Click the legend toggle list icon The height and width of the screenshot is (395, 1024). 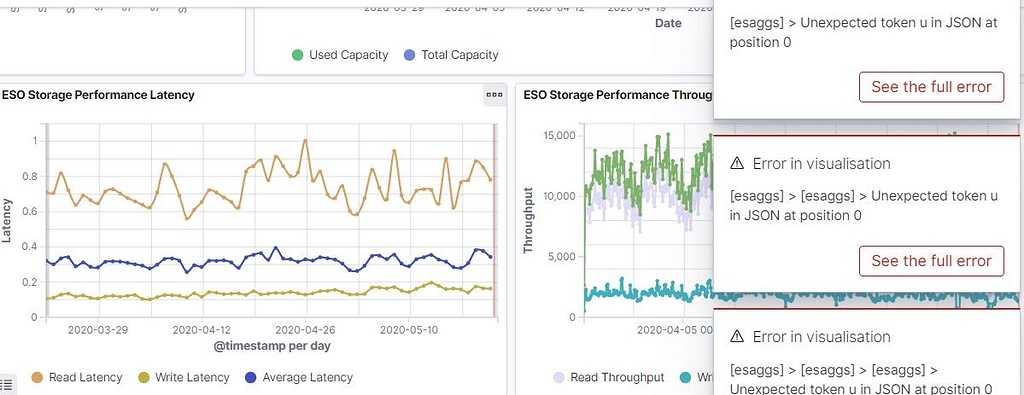click(x=7, y=385)
